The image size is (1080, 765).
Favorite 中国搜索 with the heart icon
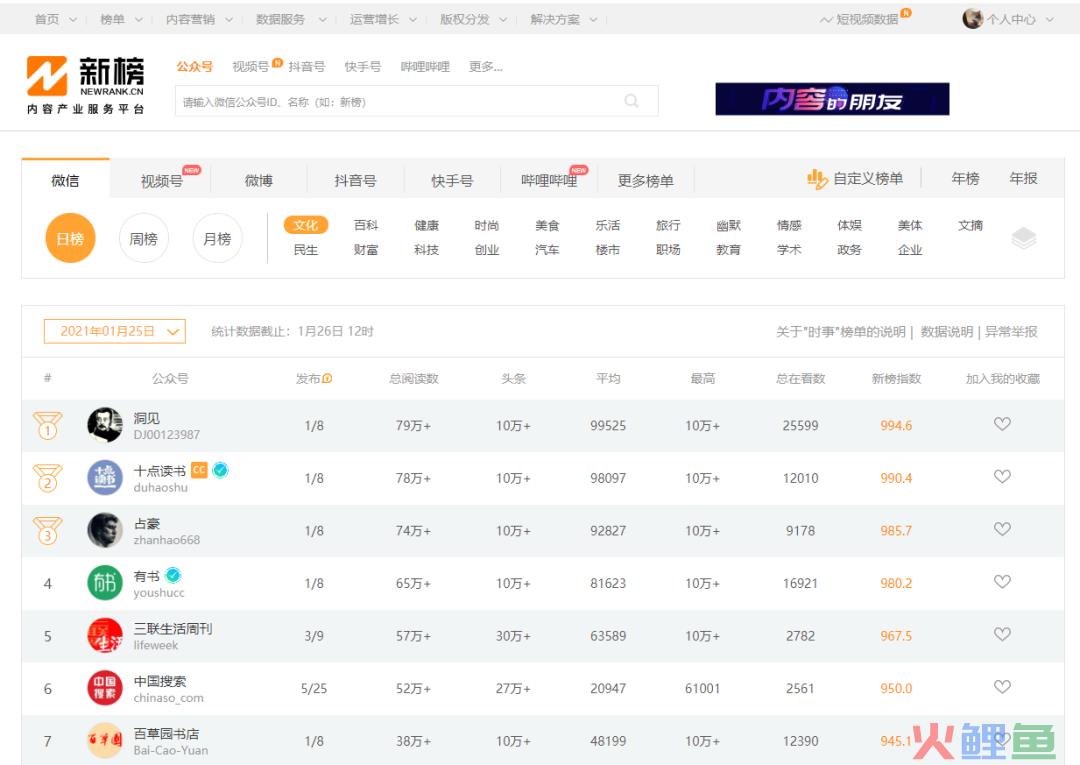[x=1002, y=687]
